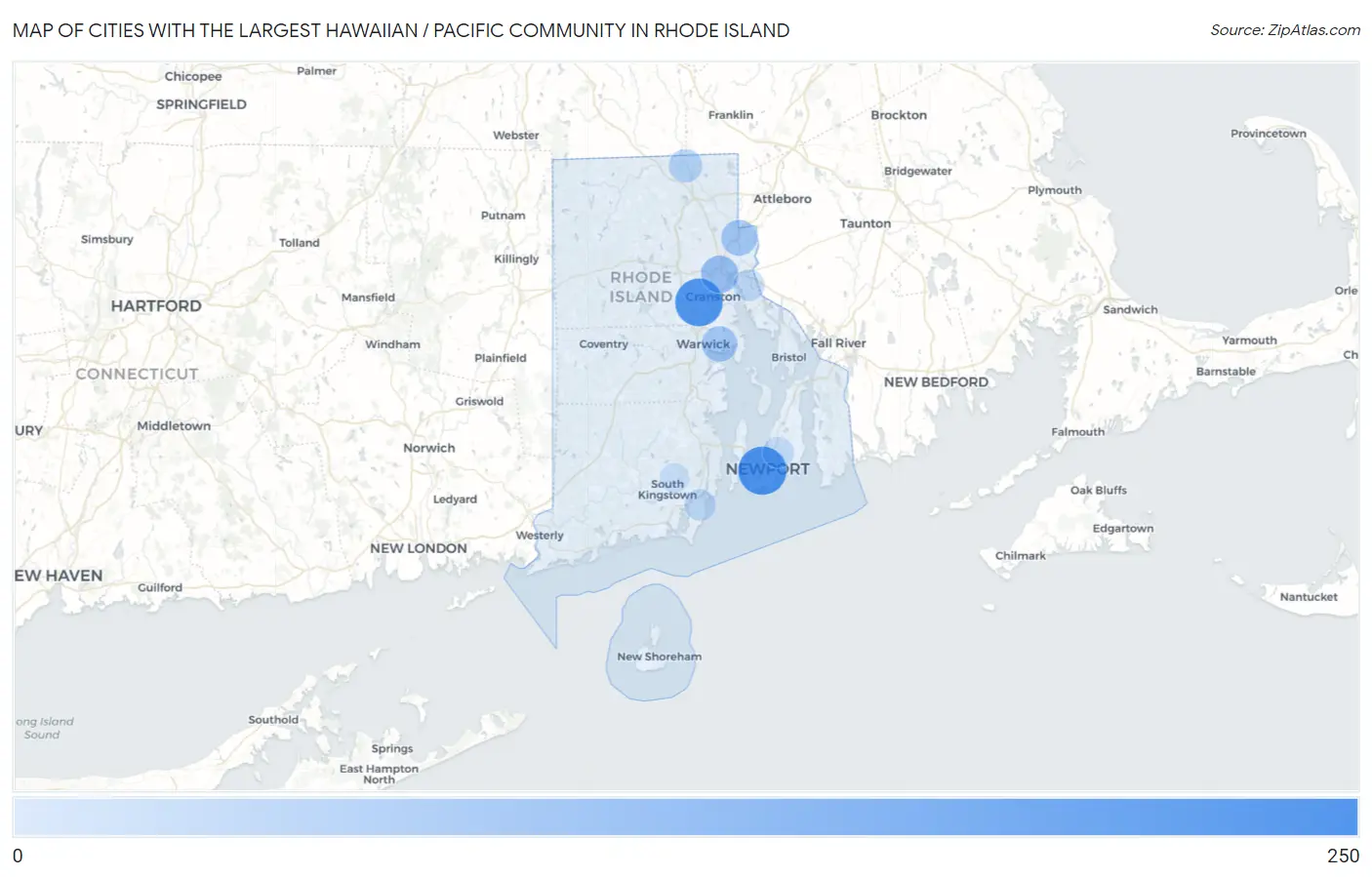Image resolution: width=1372 pixels, height=877 pixels.
Task: Click the 'New Shoreham' island label
Action: click(659, 657)
